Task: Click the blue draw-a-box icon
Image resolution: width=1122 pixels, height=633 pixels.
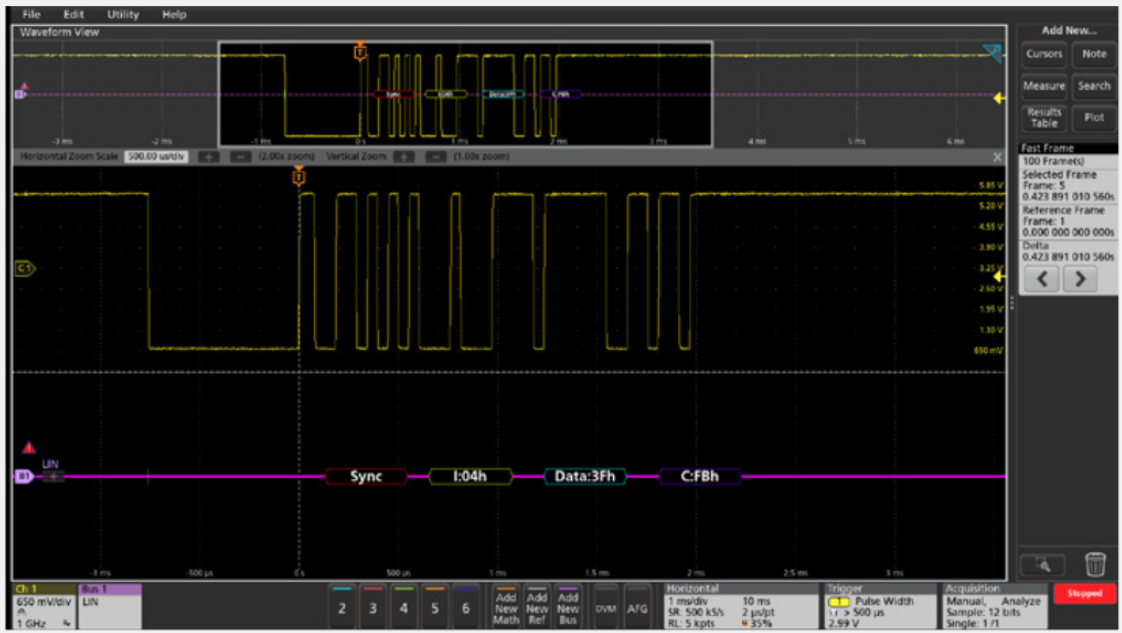Action: 992,52
